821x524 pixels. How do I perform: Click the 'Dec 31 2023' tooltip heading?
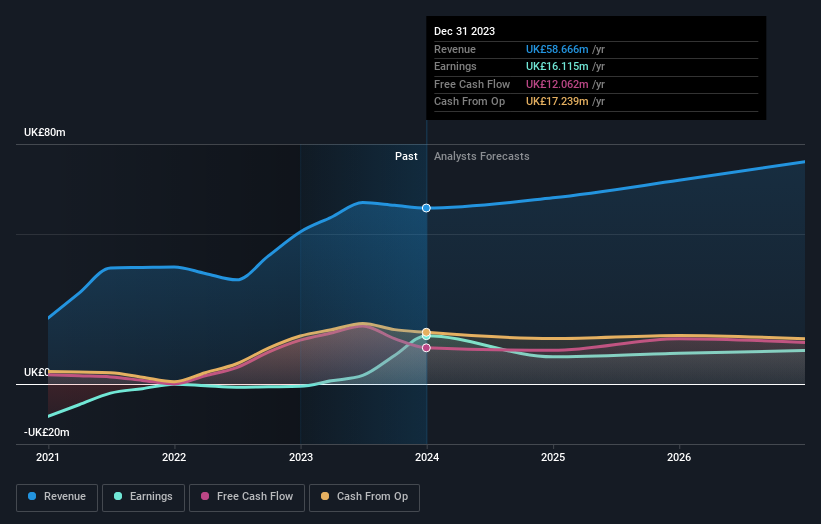(x=464, y=31)
